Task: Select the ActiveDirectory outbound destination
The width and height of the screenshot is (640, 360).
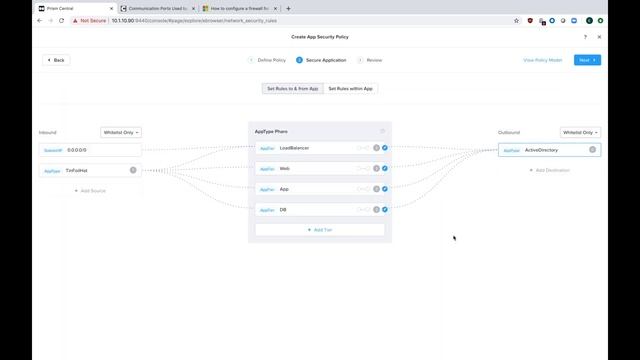Action: click(x=549, y=150)
